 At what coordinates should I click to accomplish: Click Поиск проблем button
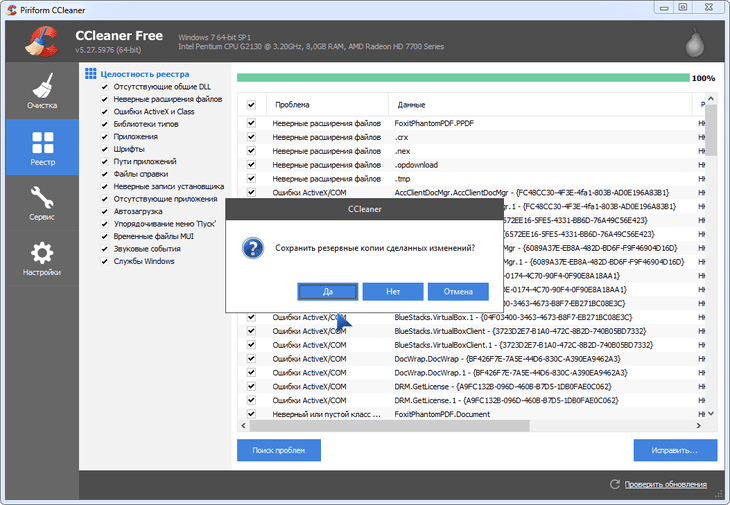(279, 450)
